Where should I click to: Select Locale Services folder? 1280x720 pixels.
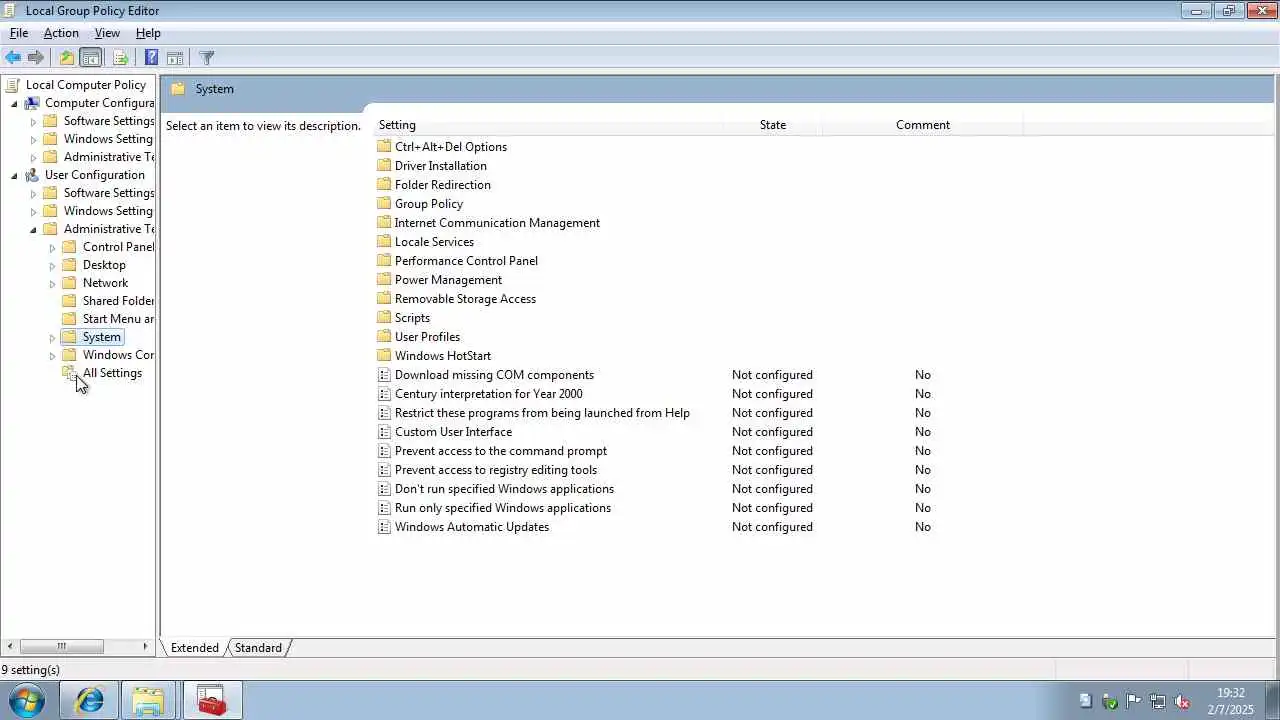[x=426, y=242]
